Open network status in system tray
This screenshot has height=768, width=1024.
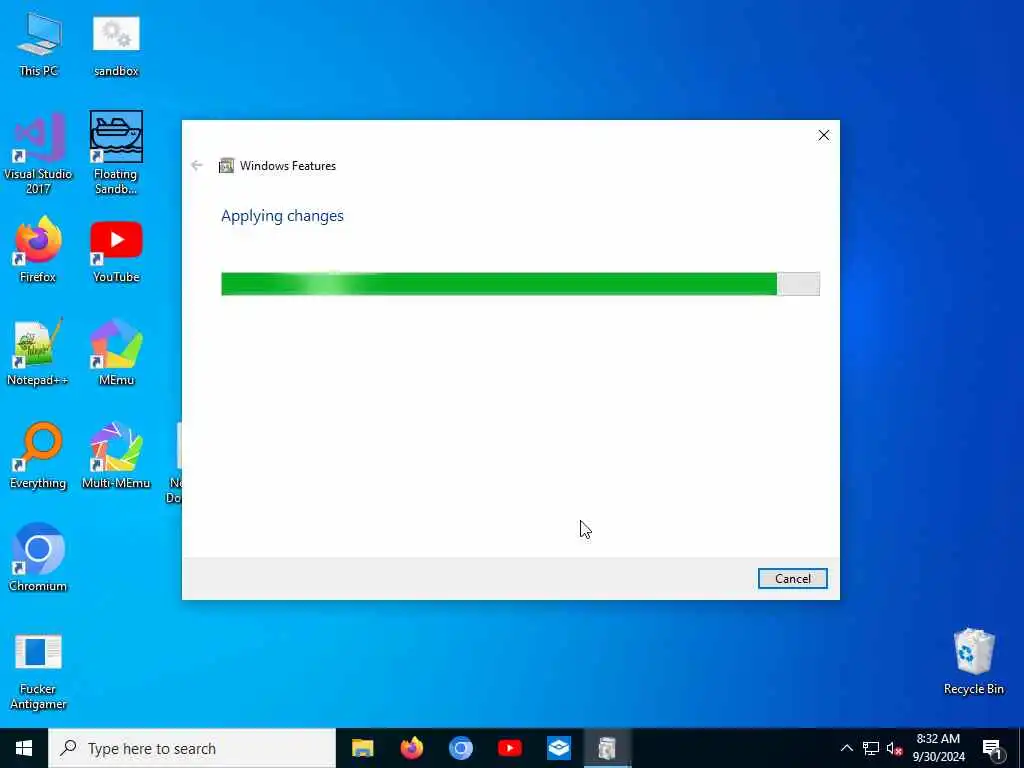coord(871,748)
